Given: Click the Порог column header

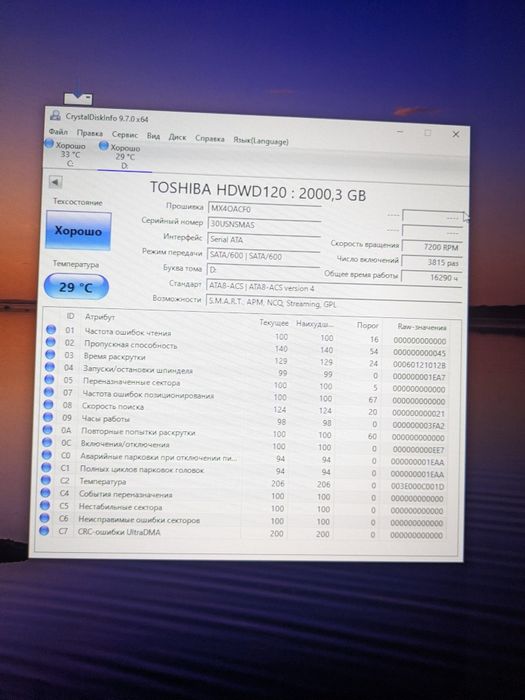Looking at the screenshot, I should click(x=367, y=325).
